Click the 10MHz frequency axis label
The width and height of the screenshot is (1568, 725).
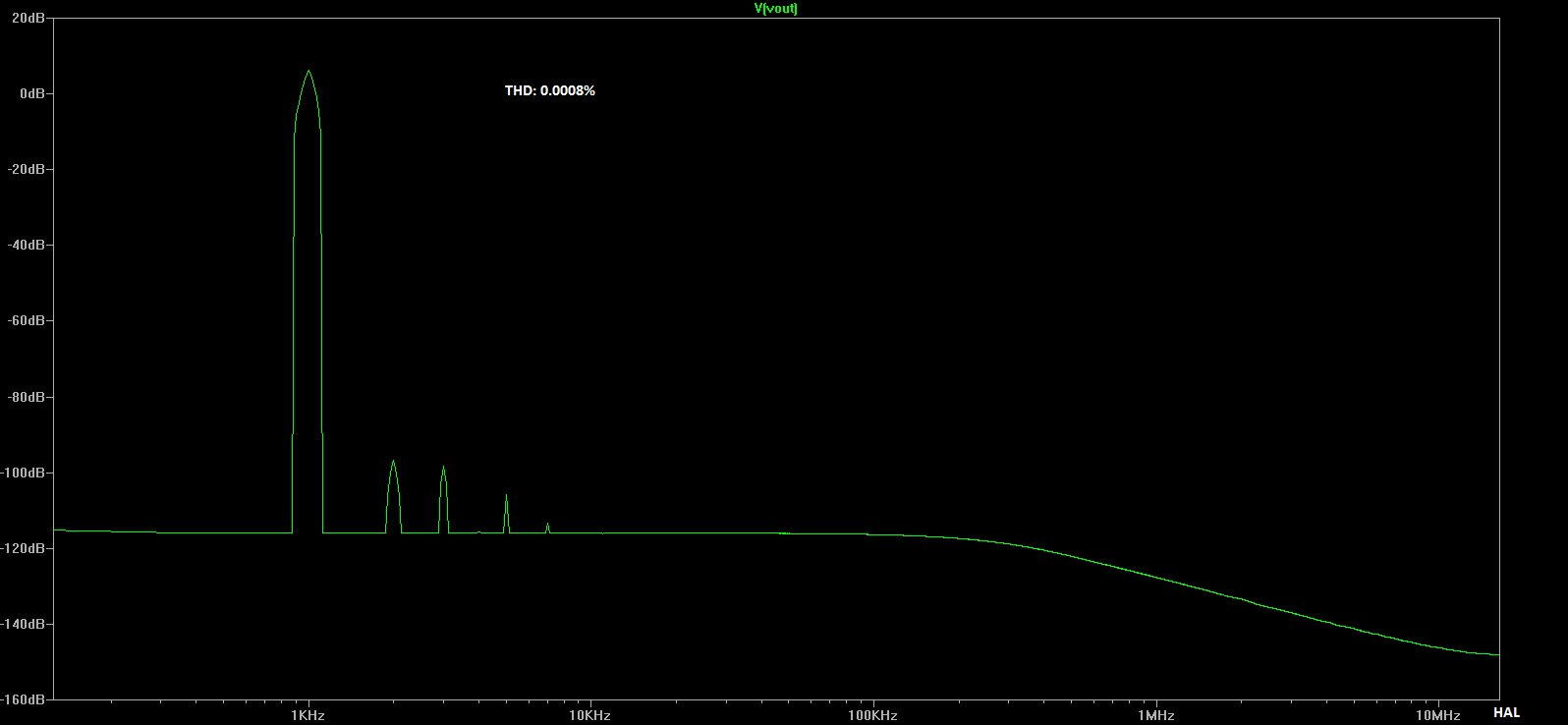[1438, 715]
